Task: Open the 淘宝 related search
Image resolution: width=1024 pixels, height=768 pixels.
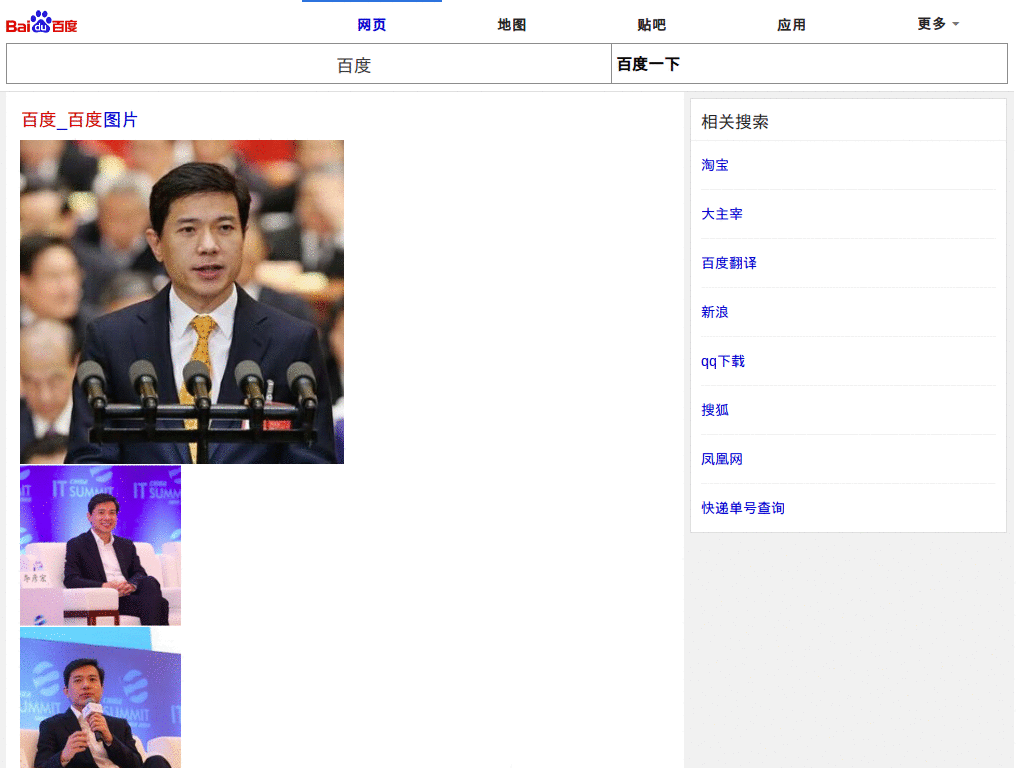Action: (715, 165)
